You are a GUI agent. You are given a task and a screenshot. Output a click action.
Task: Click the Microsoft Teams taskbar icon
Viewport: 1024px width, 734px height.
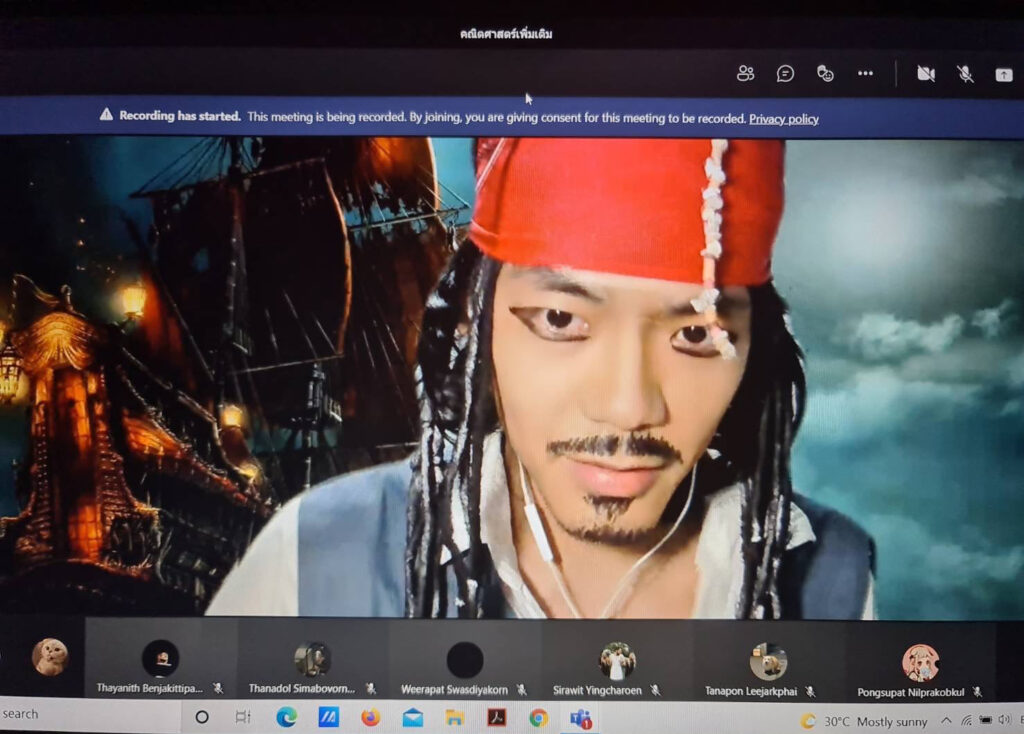click(581, 720)
